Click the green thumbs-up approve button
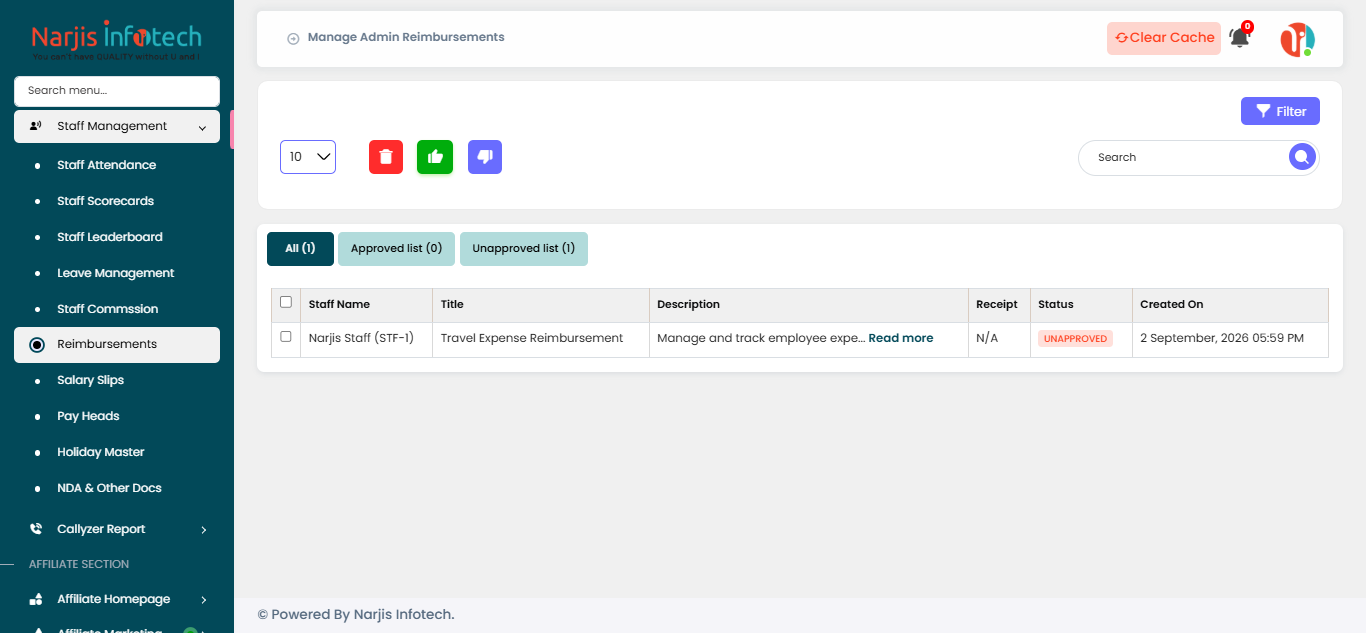This screenshot has height=633, width=1366. click(x=435, y=157)
